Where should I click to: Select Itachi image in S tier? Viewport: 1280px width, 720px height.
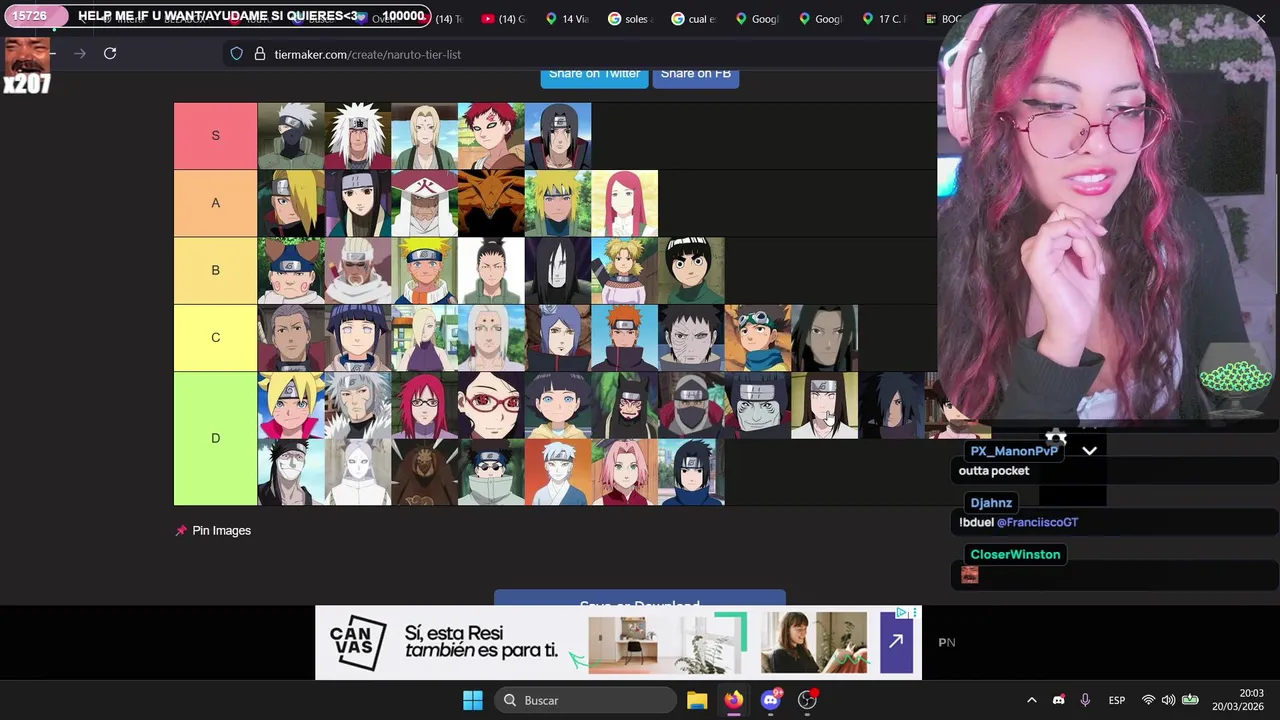click(558, 136)
